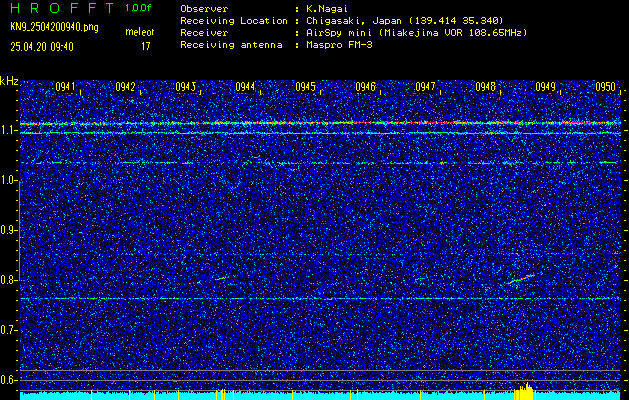Click the Receiving antenna field label
Image resolution: width=629 pixels, height=400 pixels.
coord(231,45)
